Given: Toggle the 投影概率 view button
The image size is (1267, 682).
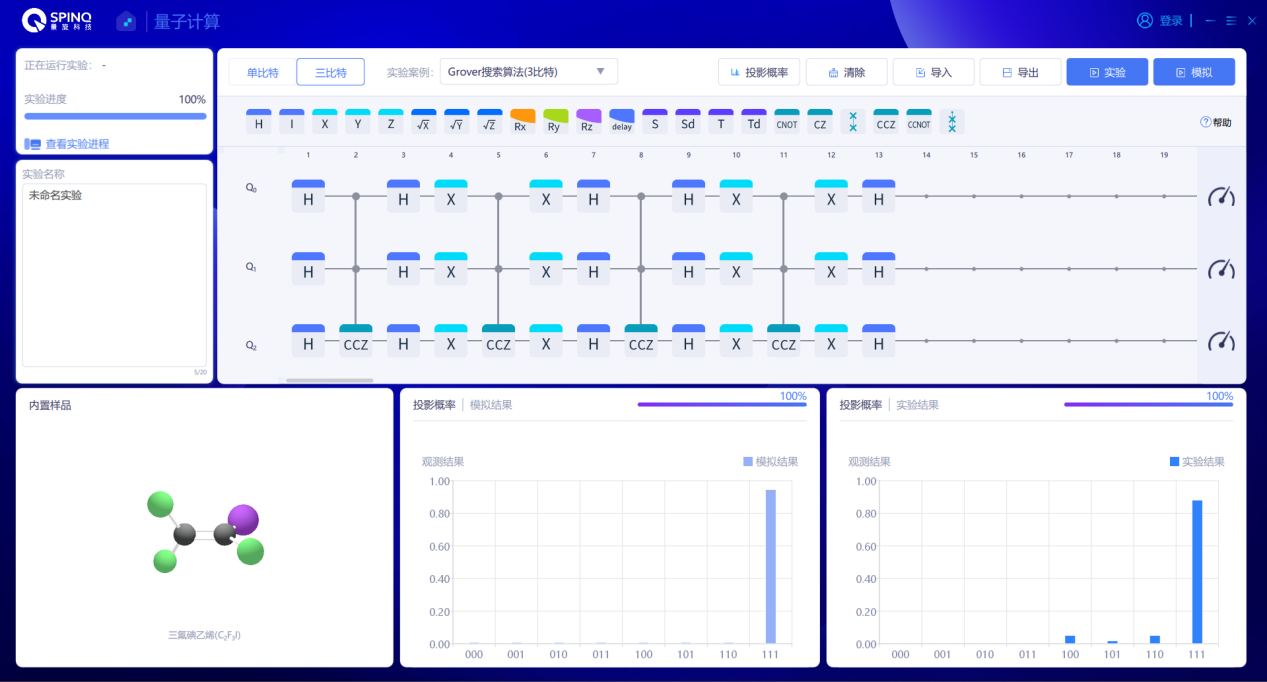Looking at the screenshot, I should [x=760, y=72].
